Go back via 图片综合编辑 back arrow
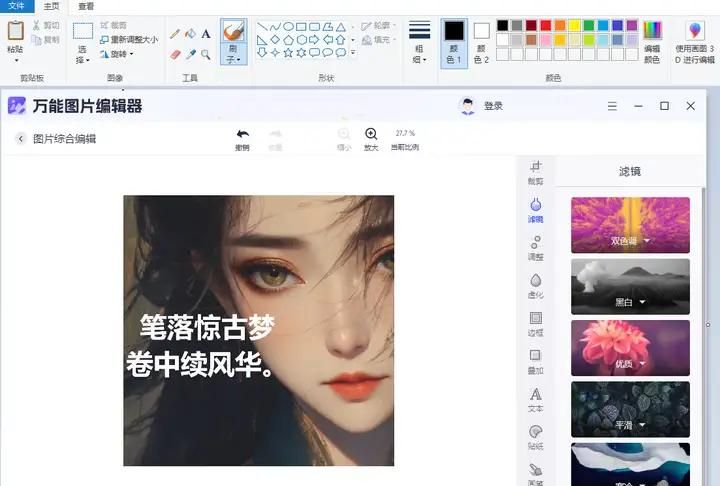Viewport: 720px width, 486px height. (x=21, y=139)
